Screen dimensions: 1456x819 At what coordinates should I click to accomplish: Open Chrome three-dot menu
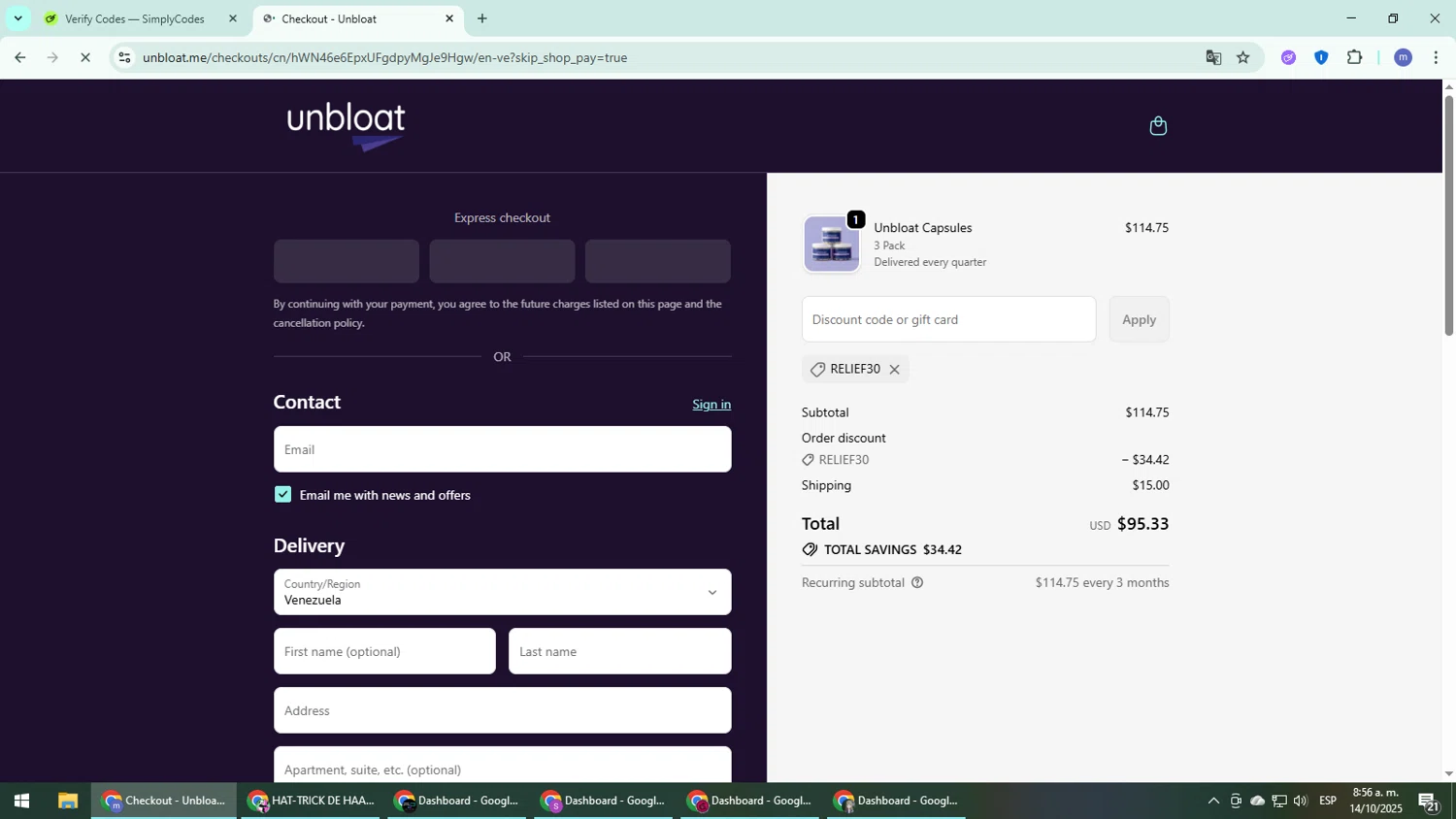tap(1436, 57)
